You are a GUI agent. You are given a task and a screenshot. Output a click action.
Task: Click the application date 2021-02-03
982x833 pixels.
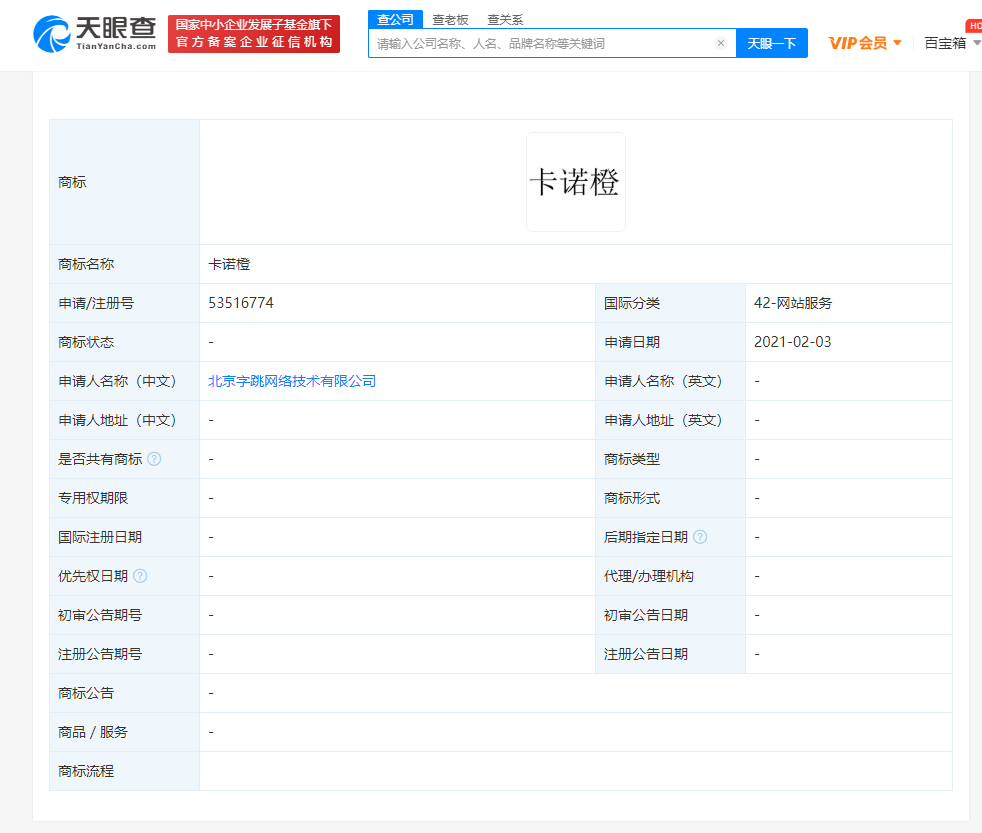tap(792, 342)
